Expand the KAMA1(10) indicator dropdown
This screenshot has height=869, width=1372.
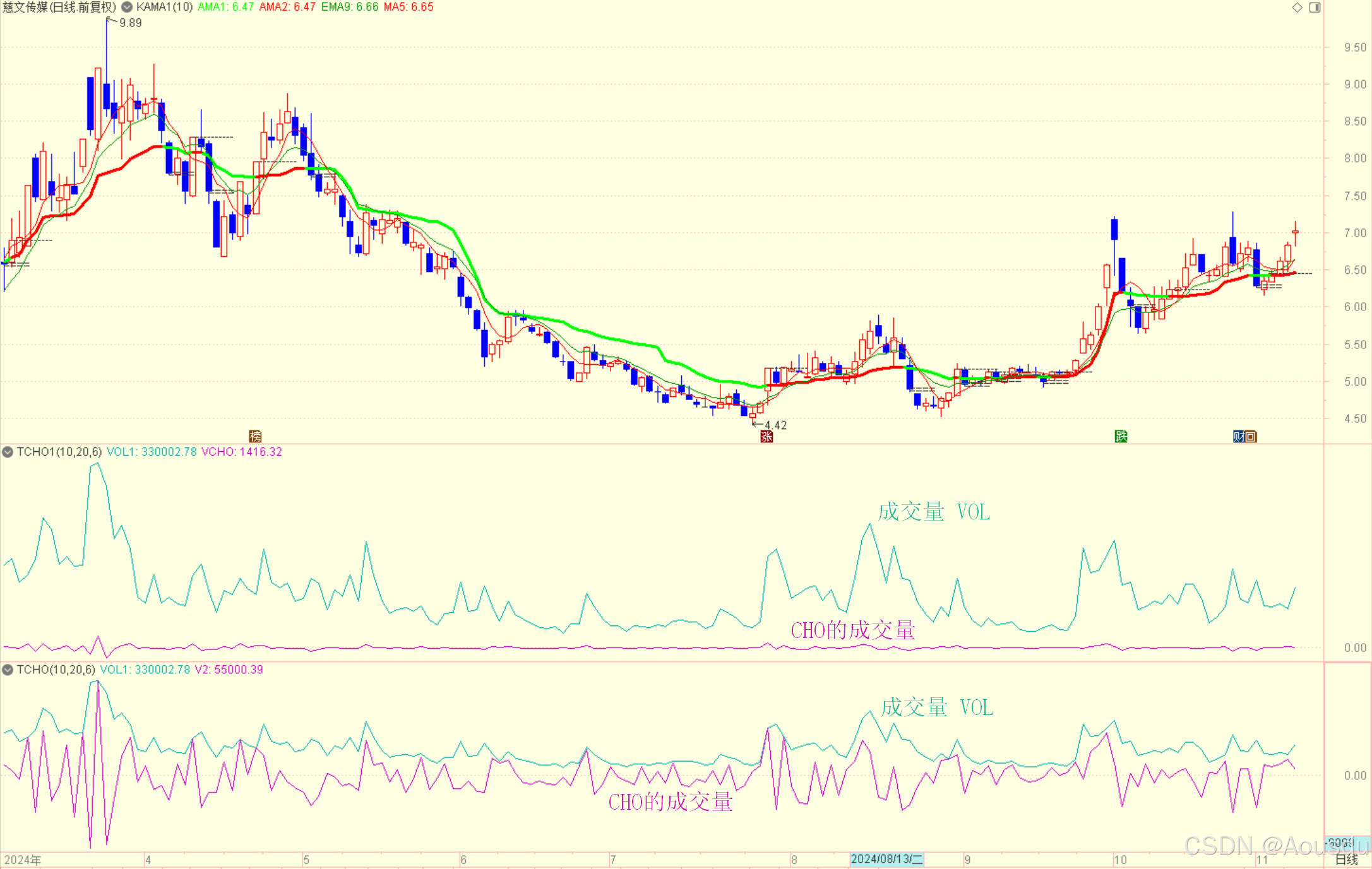coord(127,7)
